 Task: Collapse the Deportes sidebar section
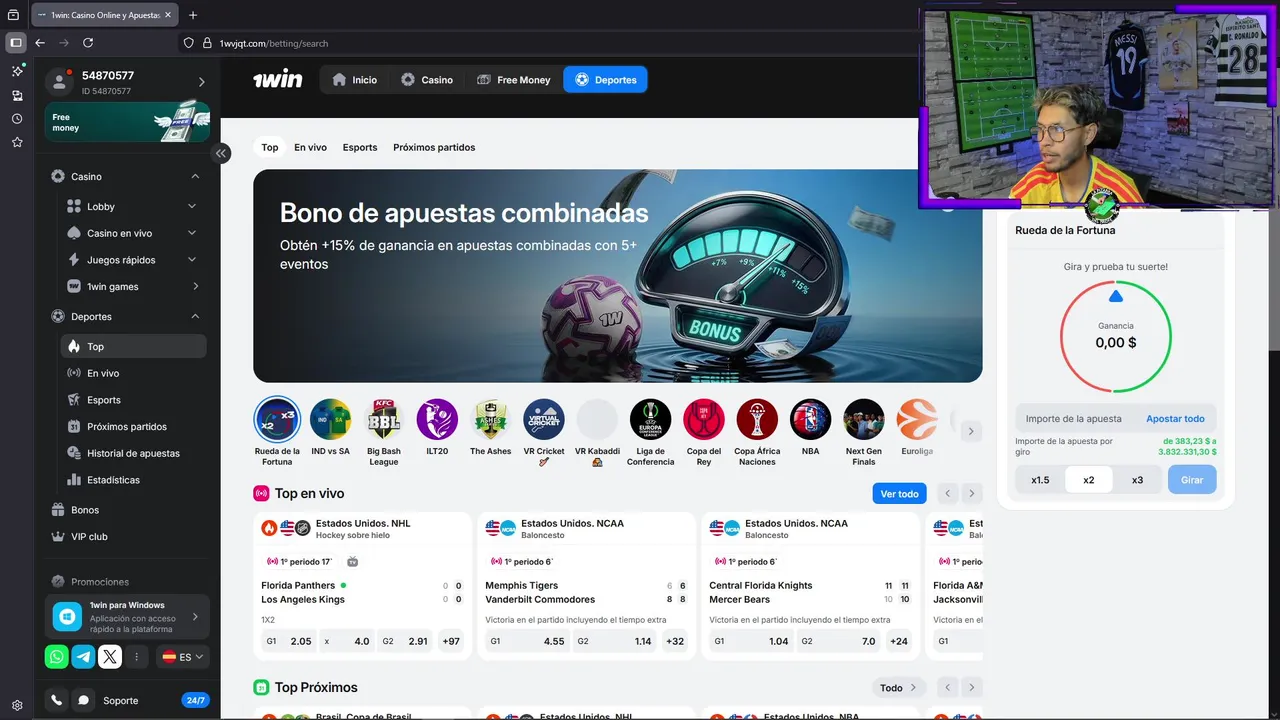pos(195,316)
